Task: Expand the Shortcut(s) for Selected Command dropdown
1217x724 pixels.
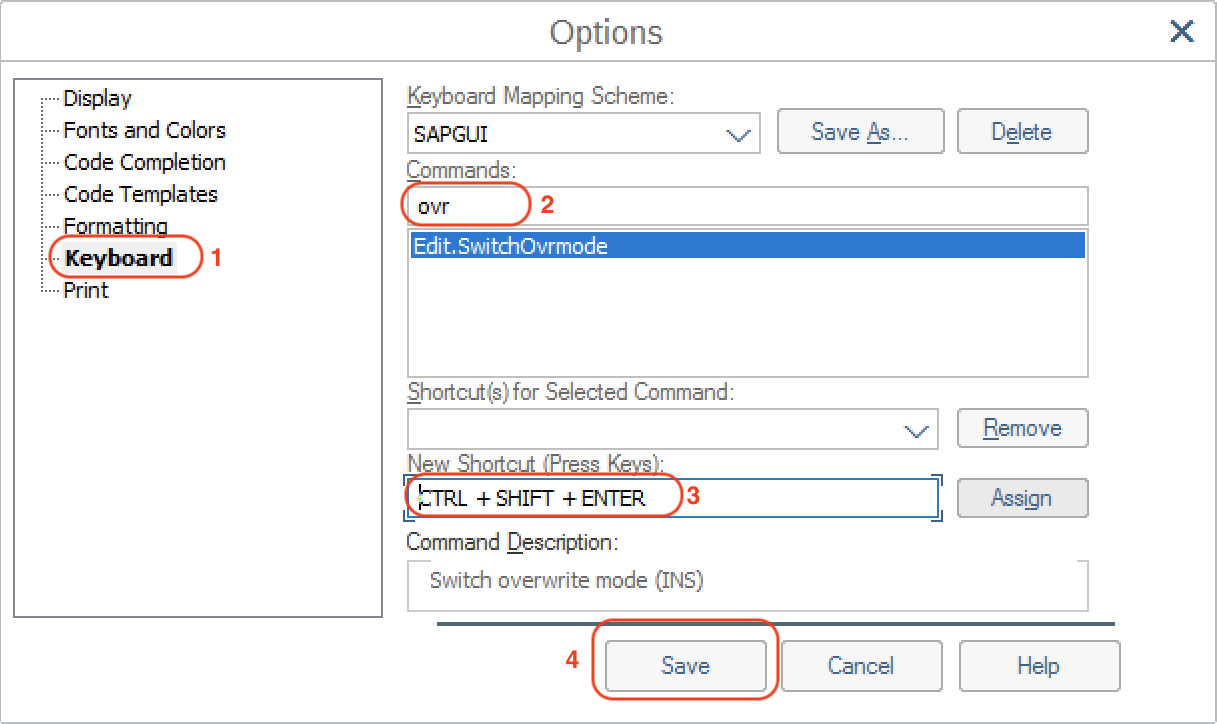Action: click(915, 429)
